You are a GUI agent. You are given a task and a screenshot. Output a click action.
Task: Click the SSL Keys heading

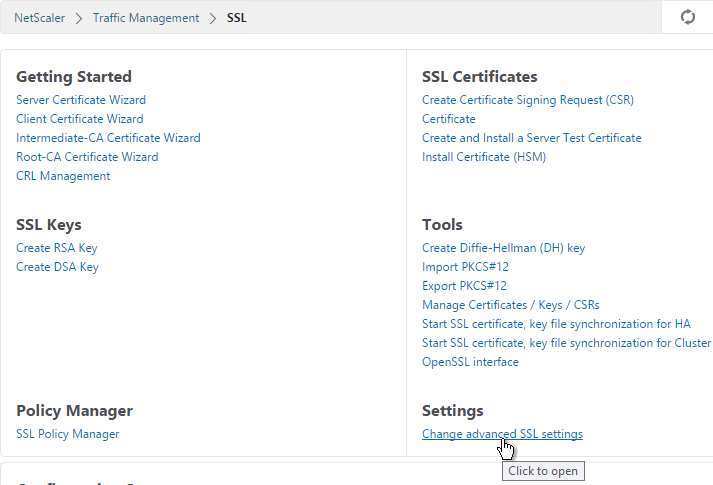click(x=49, y=225)
